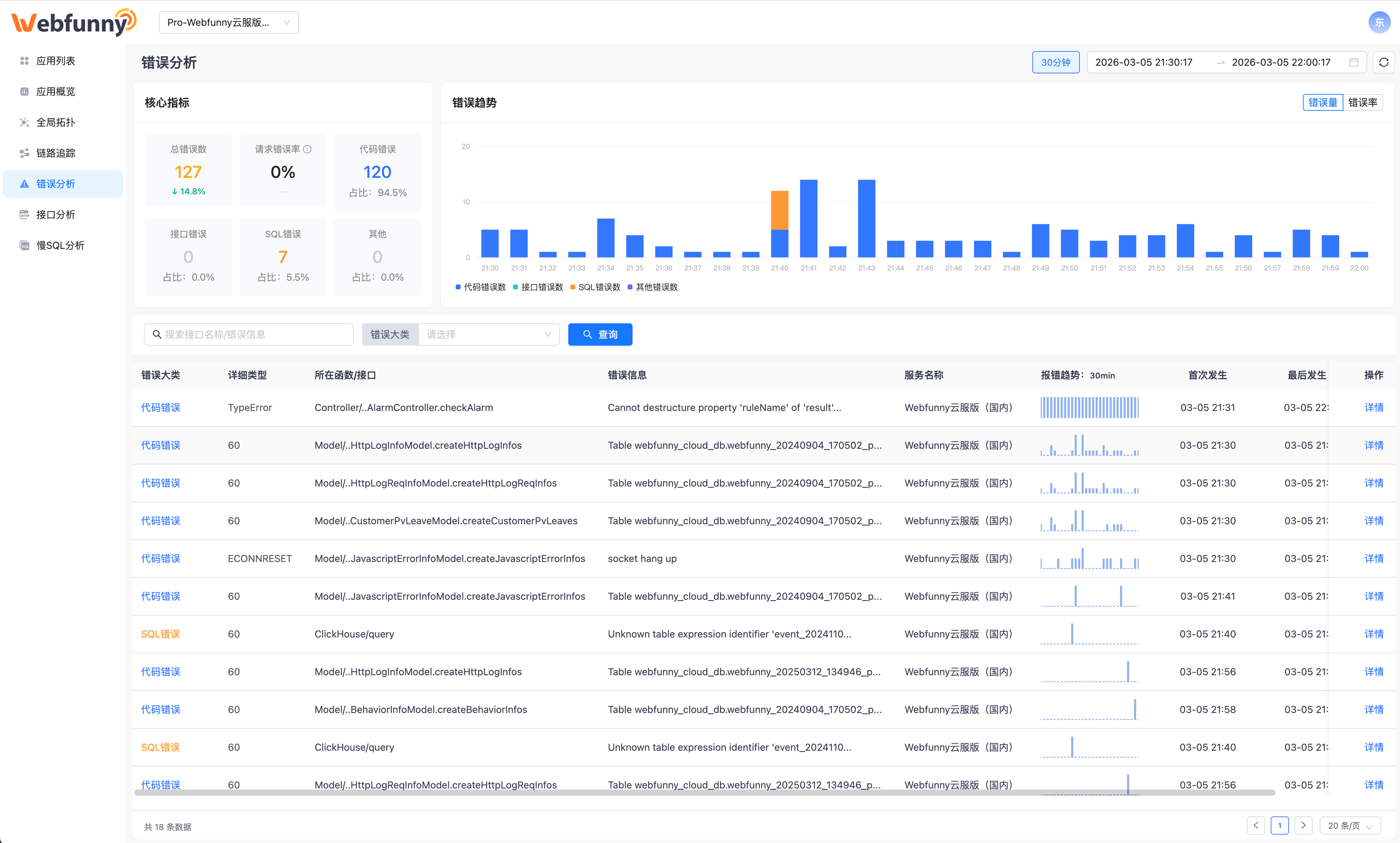The height and width of the screenshot is (843, 1400).
Task: Open 错误分析 menu item in sidebar
Action: 56,184
